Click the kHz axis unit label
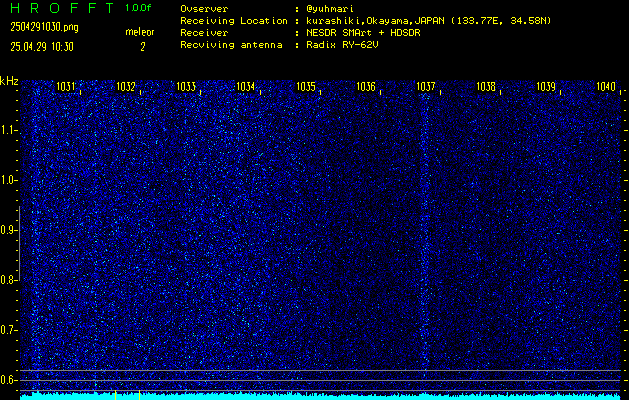This screenshot has height=400, width=629. point(9,81)
